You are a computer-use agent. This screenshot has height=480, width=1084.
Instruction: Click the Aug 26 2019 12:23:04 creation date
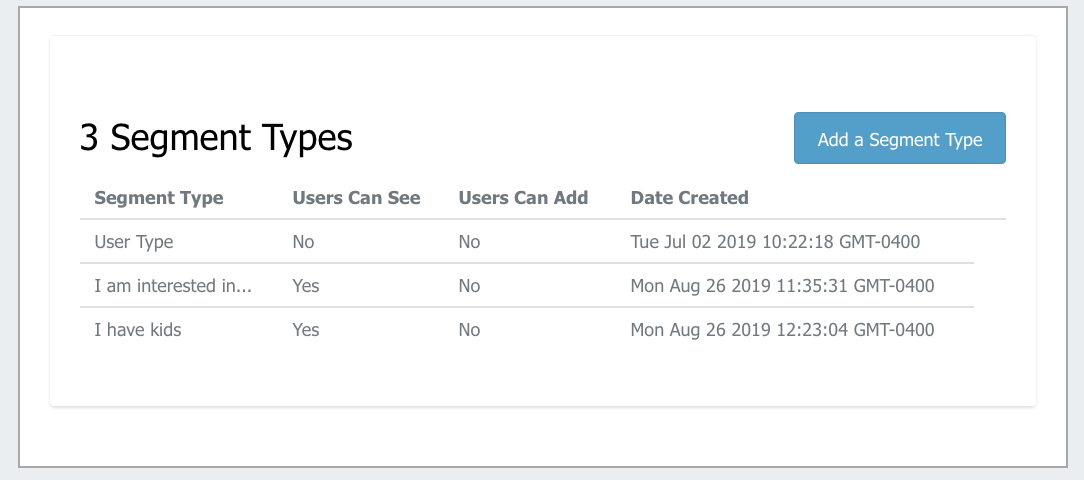point(782,330)
